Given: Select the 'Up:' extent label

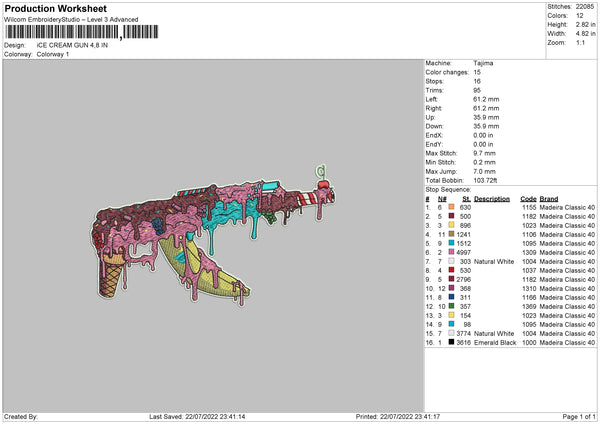Looking at the screenshot, I should (x=430, y=117).
